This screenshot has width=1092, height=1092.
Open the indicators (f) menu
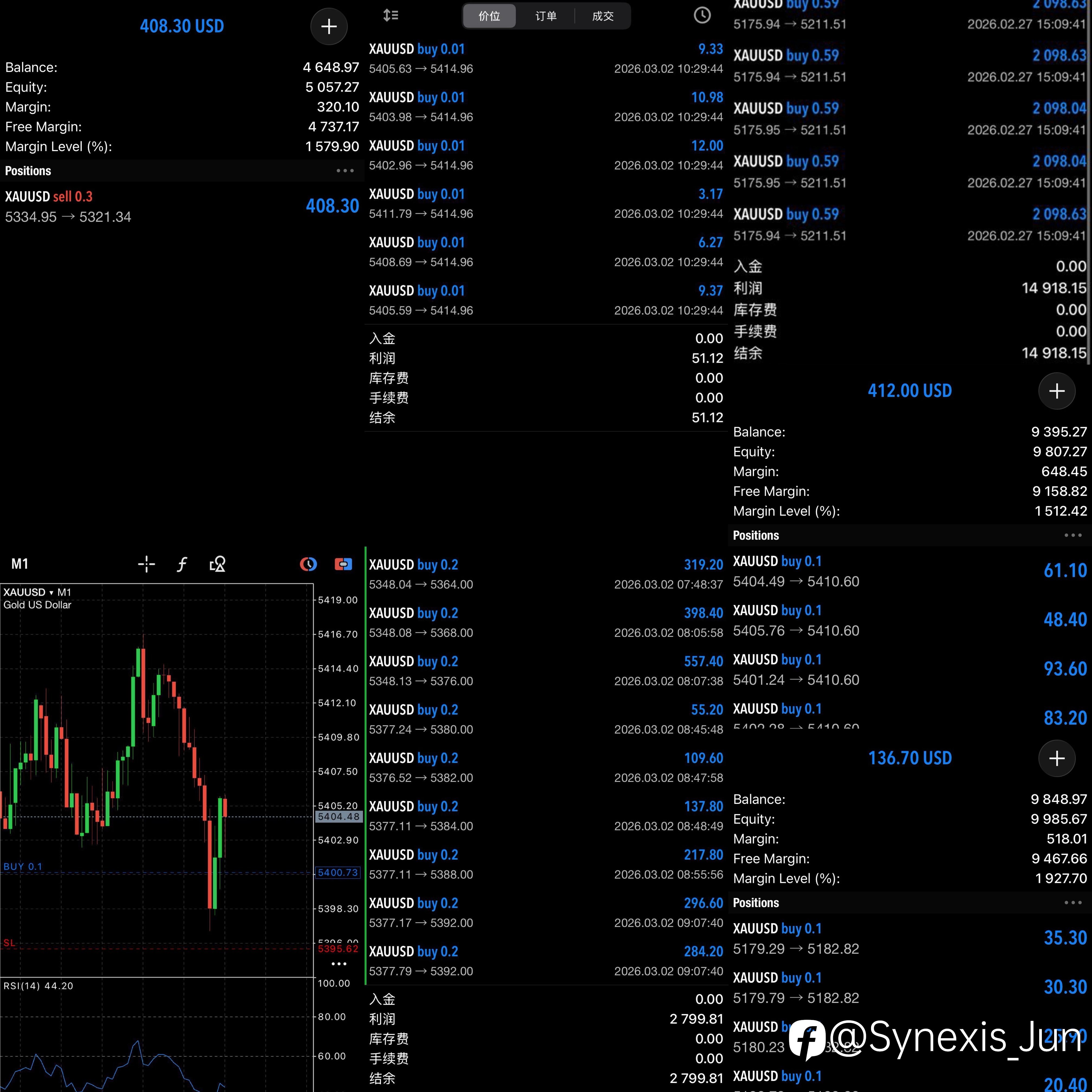click(x=182, y=564)
